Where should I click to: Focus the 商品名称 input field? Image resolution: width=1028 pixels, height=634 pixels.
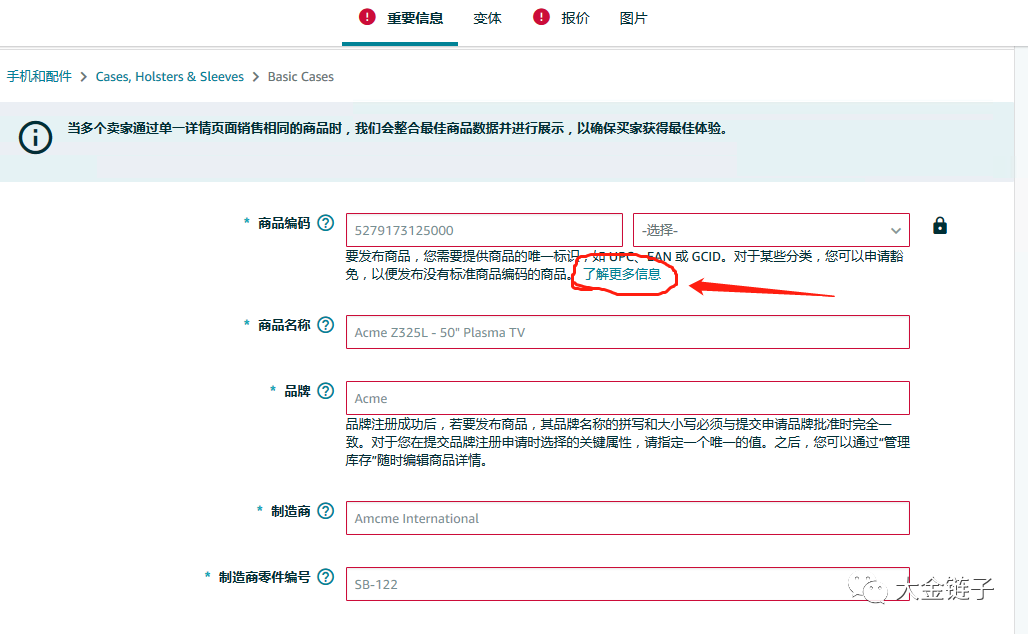[x=627, y=332]
